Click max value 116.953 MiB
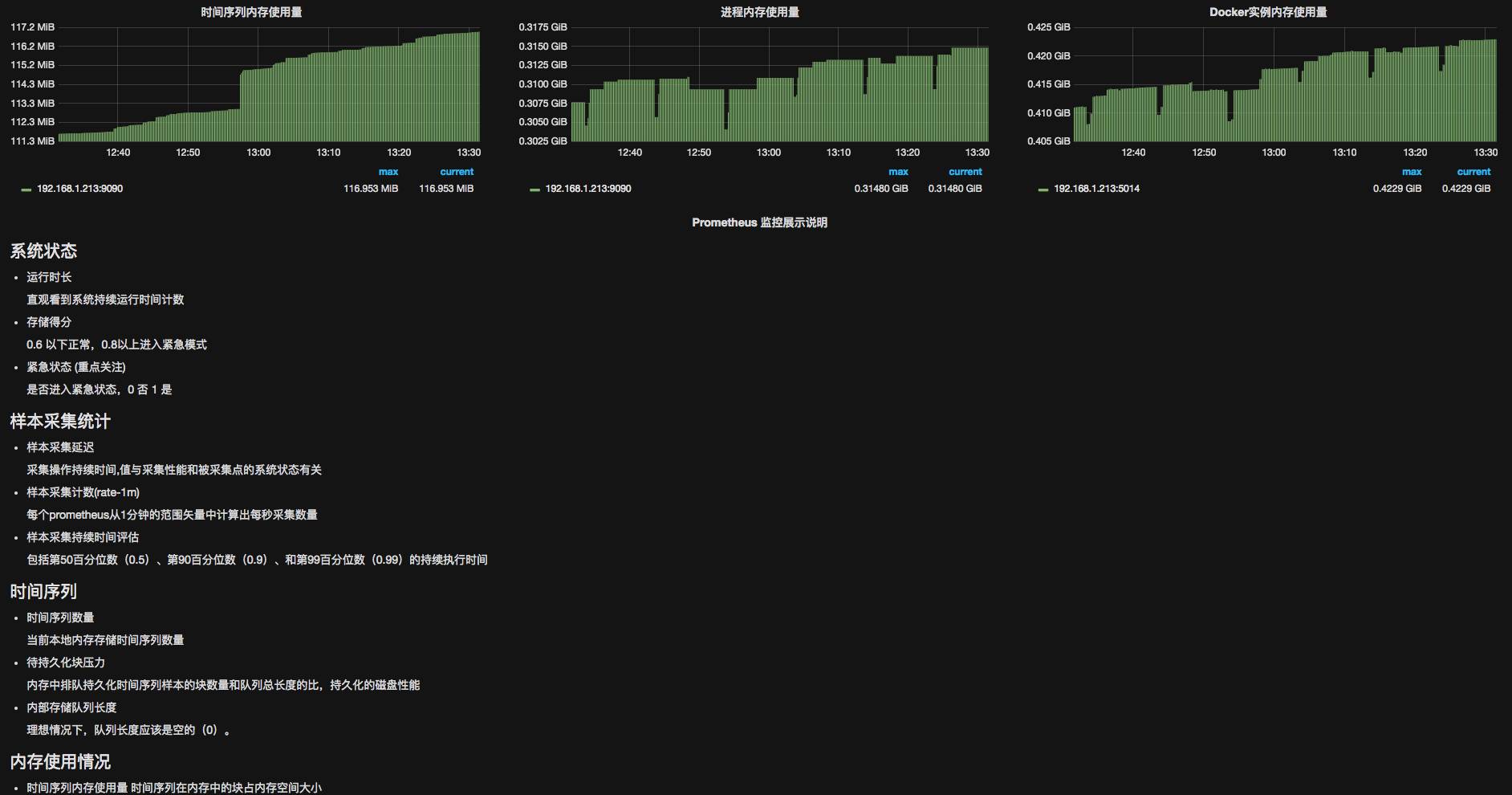This screenshot has height=795, width=1512. click(x=371, y=189)
